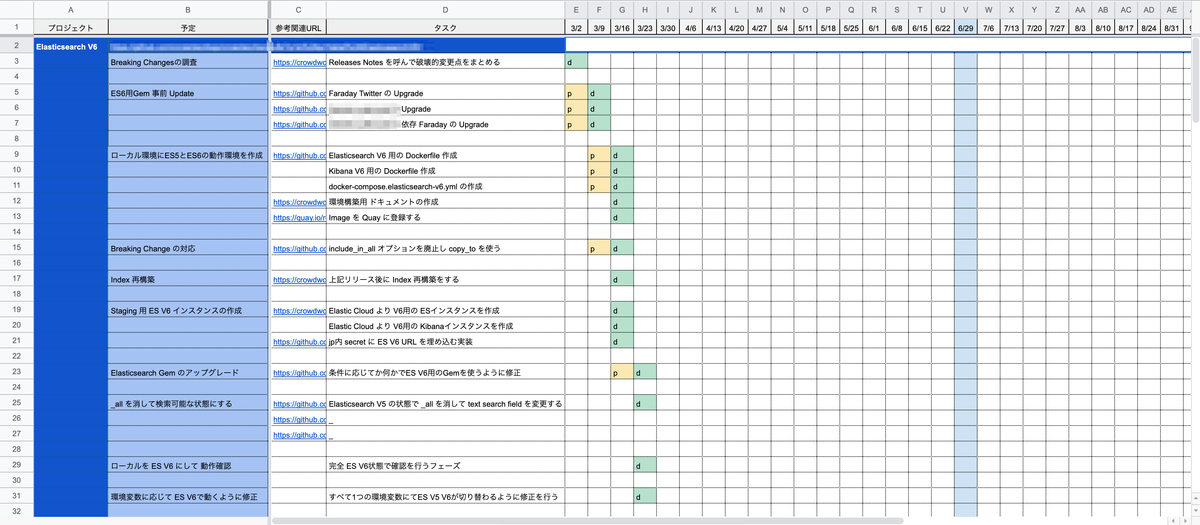
Task: Click the プロジェクト header cell
Action: (x=70, y=27)
